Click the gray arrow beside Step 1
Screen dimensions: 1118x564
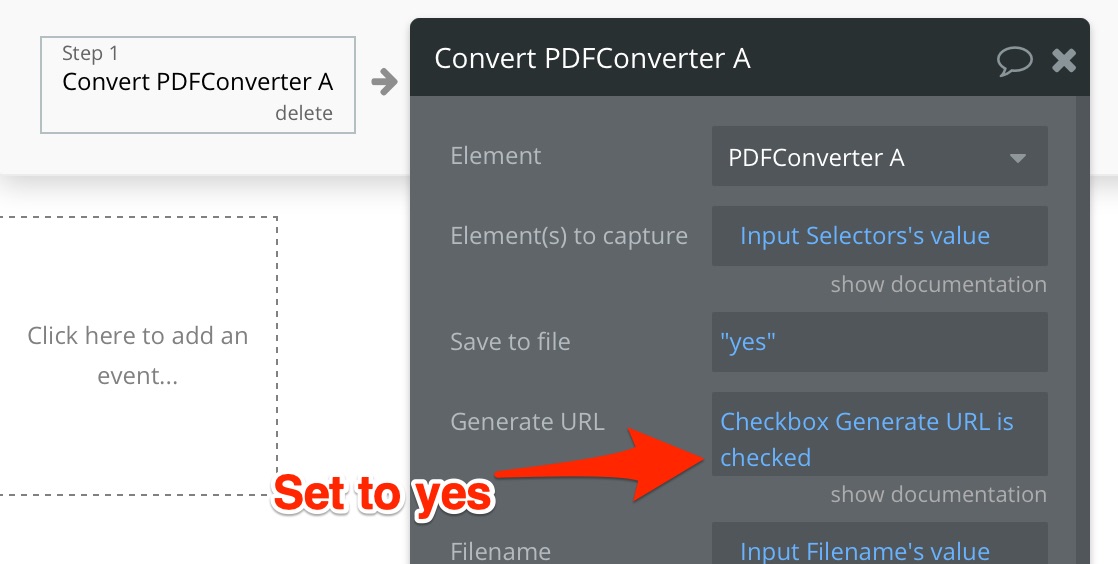(x=384, y=81)
